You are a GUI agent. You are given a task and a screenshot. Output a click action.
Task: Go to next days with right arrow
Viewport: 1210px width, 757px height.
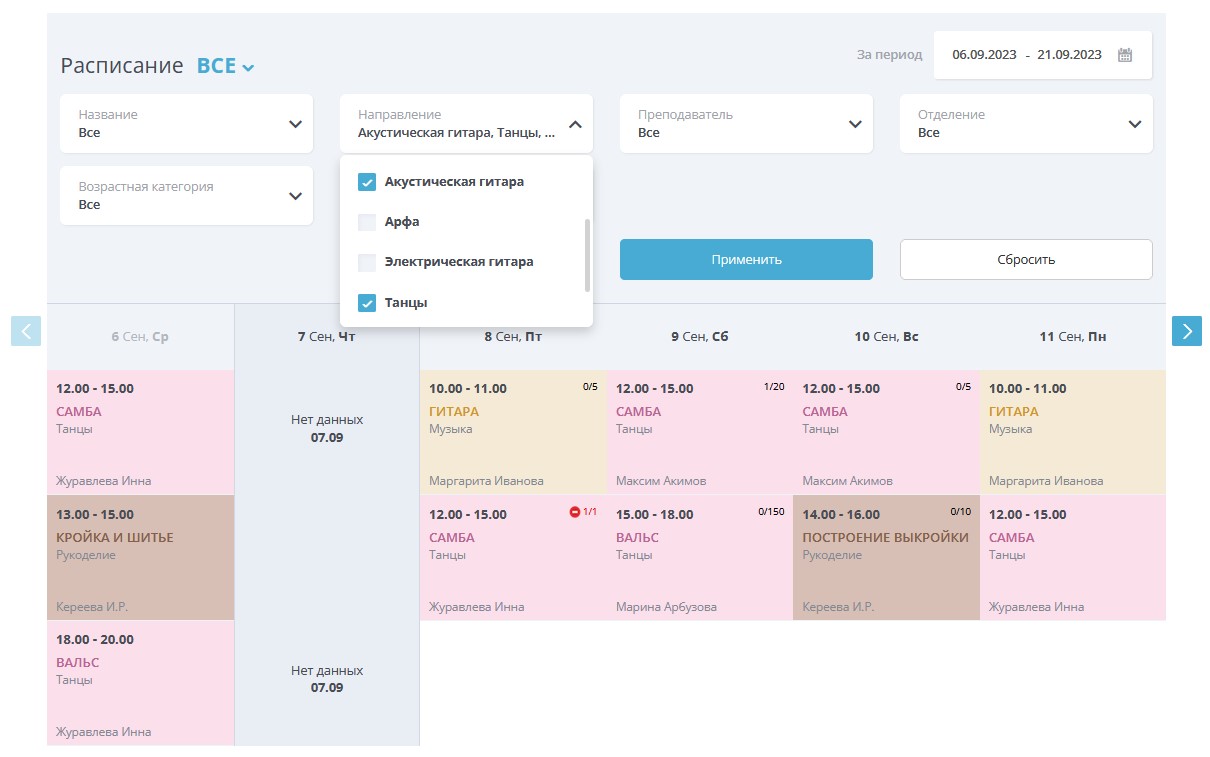(x=1186, y=331)
